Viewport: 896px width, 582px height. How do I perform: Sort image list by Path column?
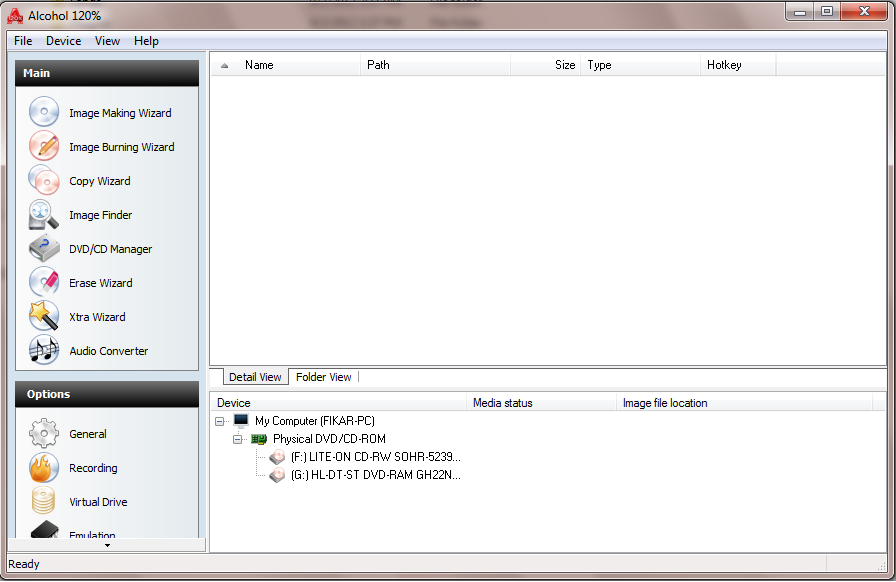tap(435, 65)
